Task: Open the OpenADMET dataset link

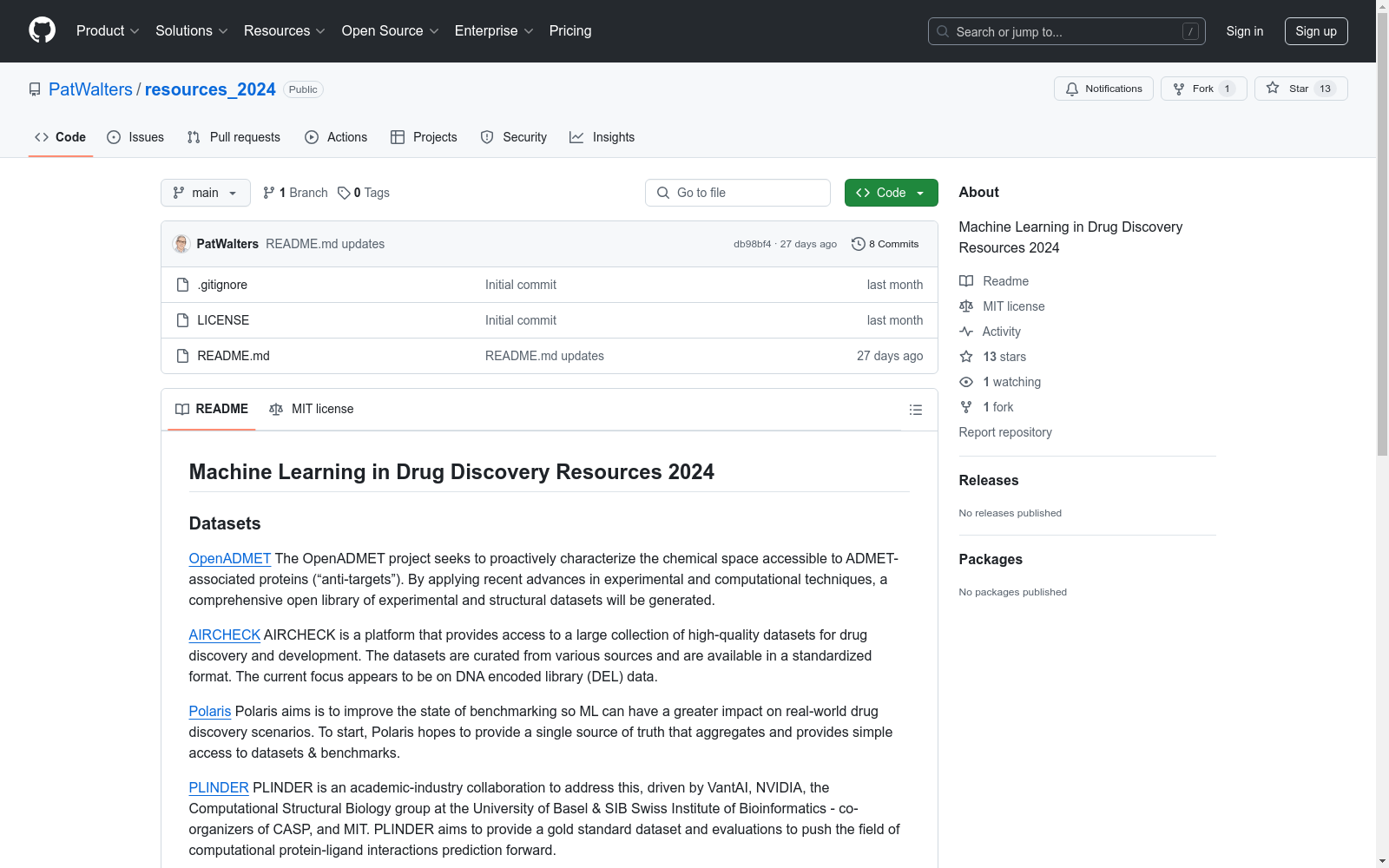Action: [x=230, y=559]
